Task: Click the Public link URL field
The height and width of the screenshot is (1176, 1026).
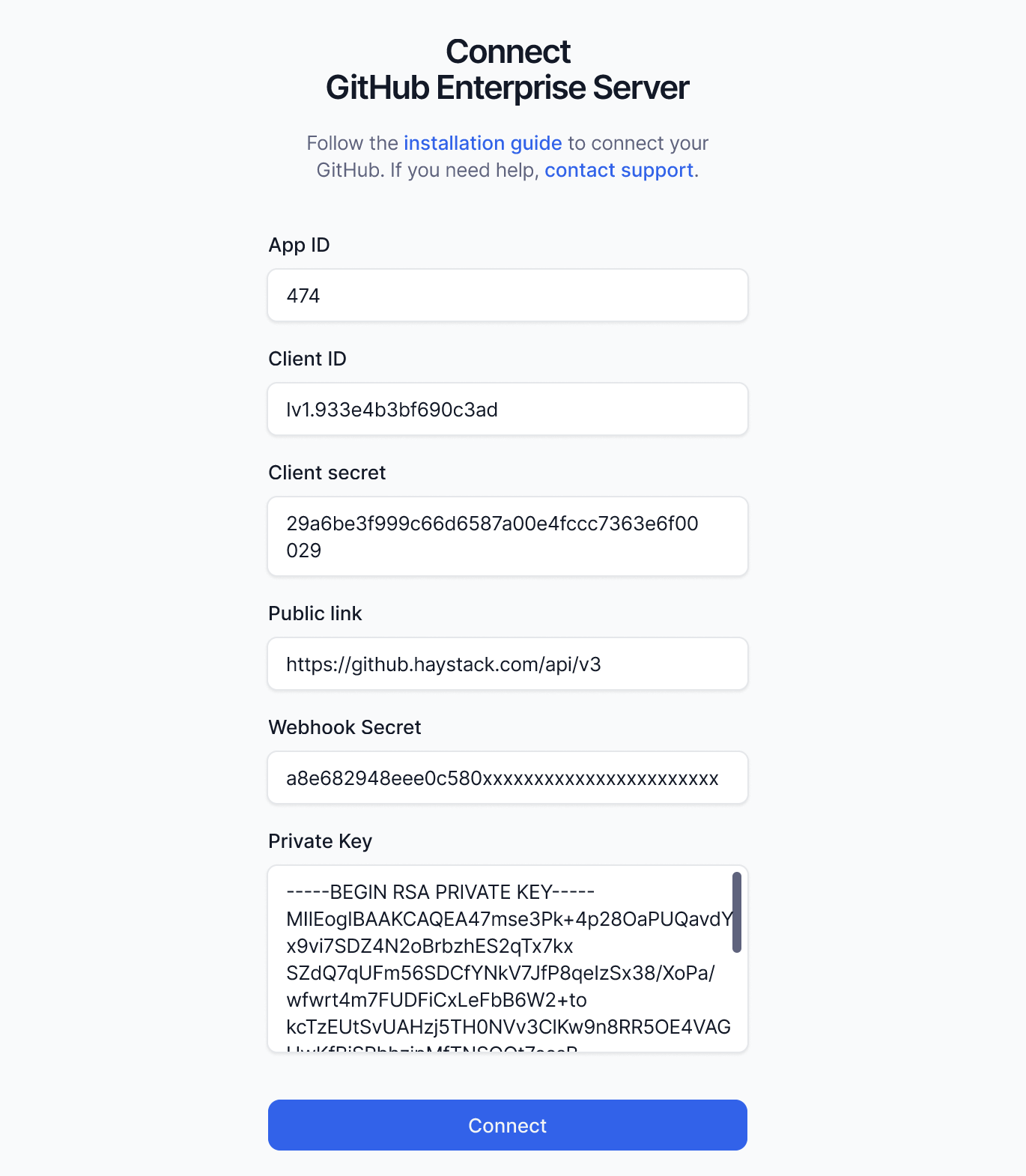Action: click(x=507, y=664)
